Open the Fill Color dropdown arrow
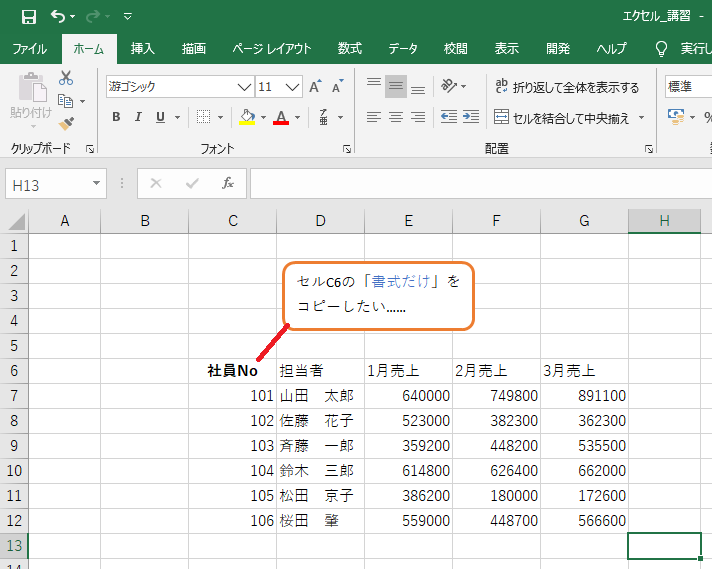712x569 pixels. 263,118
